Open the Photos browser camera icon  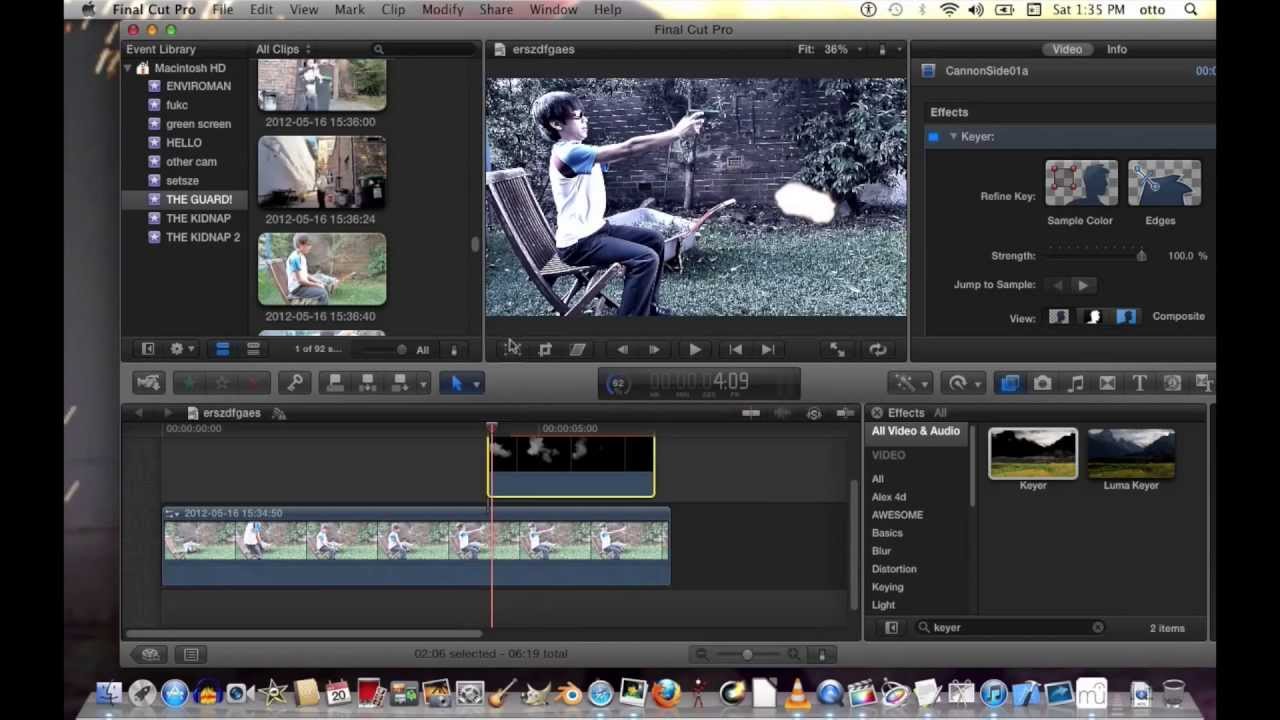tap(1042, 383)
